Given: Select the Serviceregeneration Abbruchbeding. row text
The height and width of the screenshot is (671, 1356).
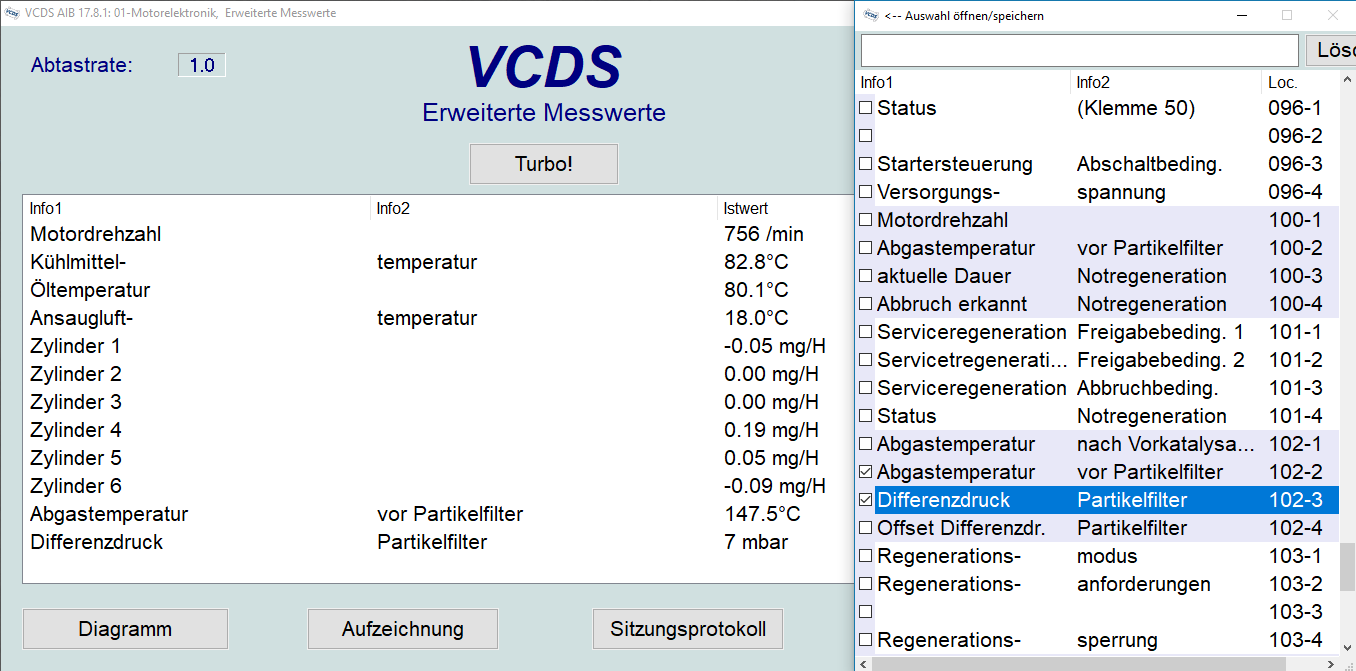Looking at the screenshot, I should click(1098, 388).
